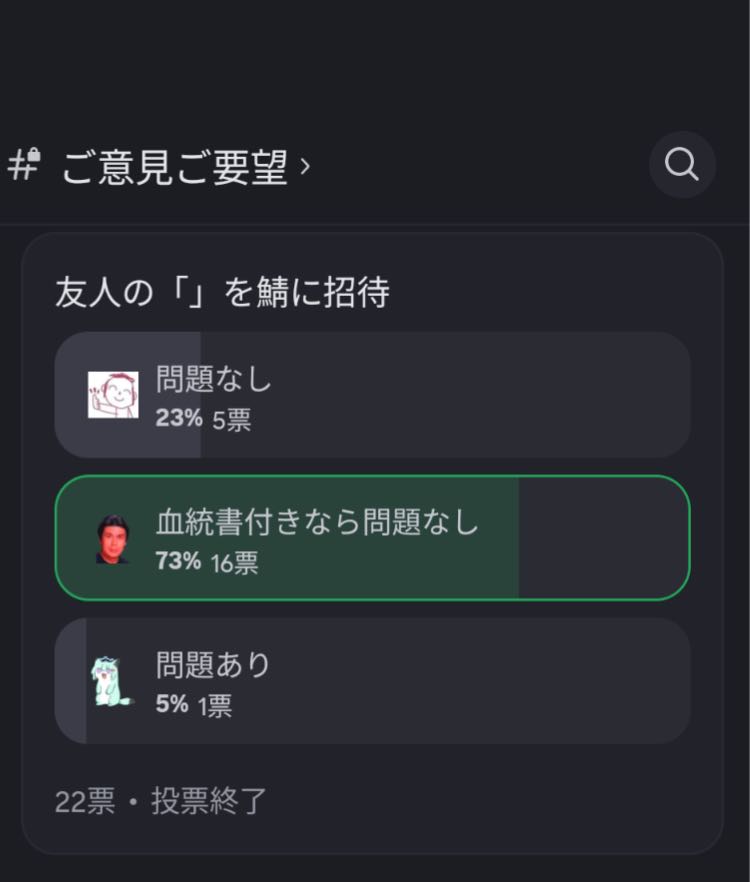Viewport: 750px width, 882px height.
Task: Click the 73% 16票 result text
Action: point(207,562)
